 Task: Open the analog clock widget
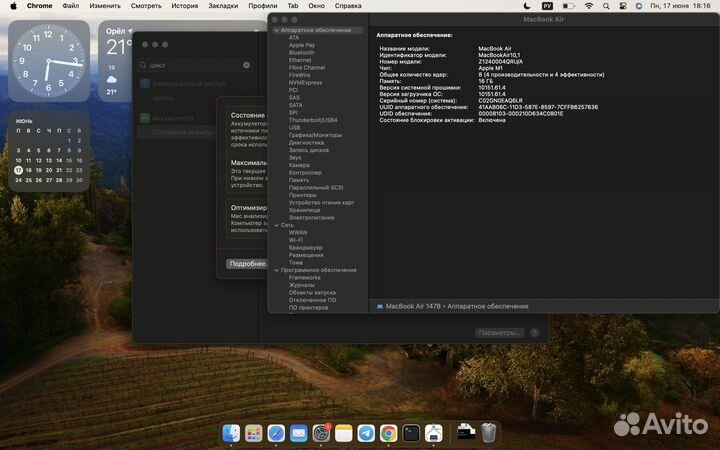point(49,61)
